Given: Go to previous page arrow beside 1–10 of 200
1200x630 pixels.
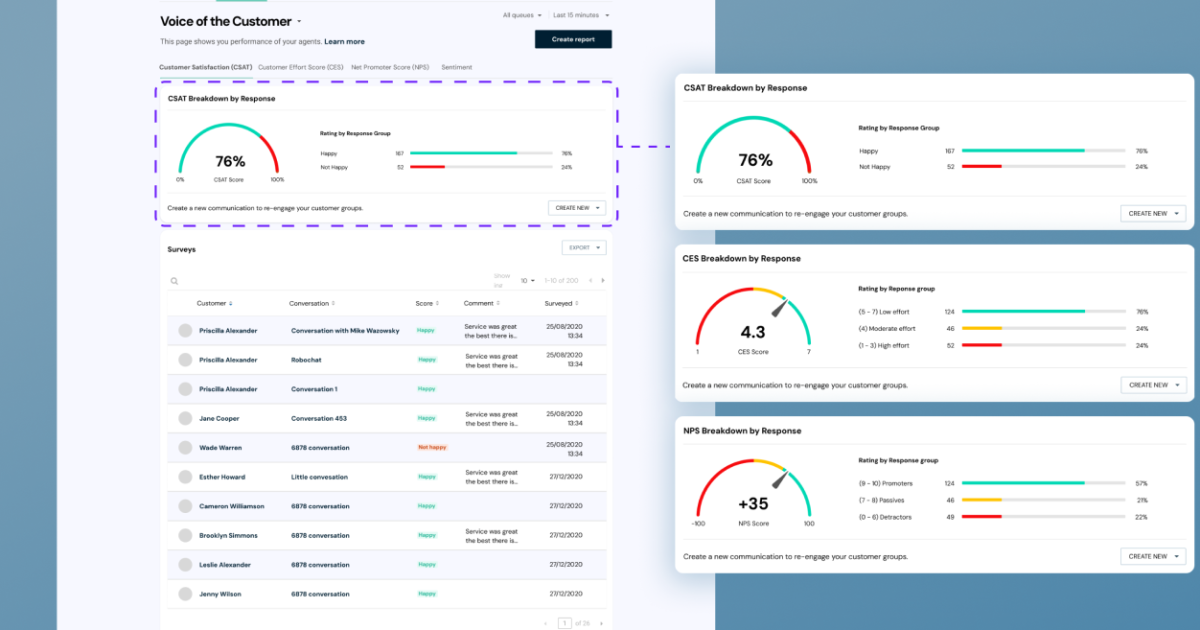Looking at the screenshot, I should [590, 280].
